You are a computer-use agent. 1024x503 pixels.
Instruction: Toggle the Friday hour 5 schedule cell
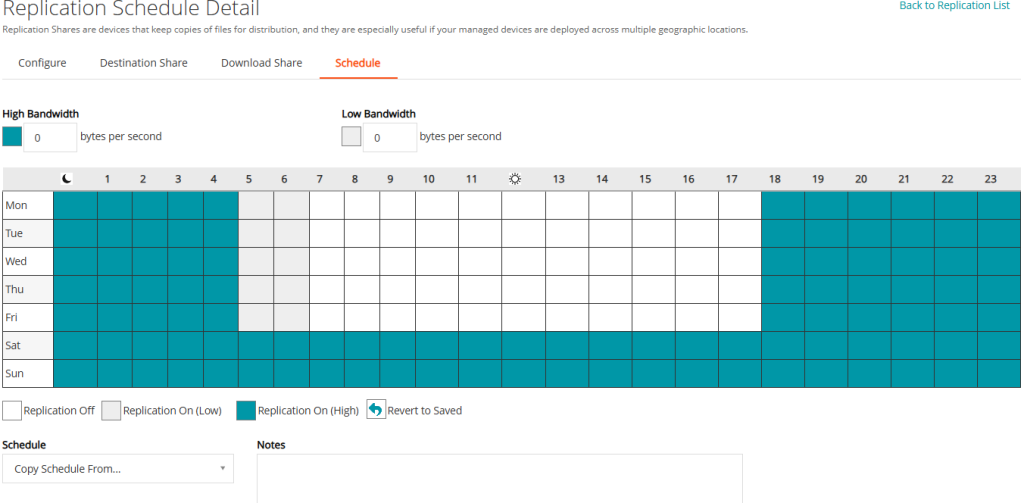pos(256,317)
